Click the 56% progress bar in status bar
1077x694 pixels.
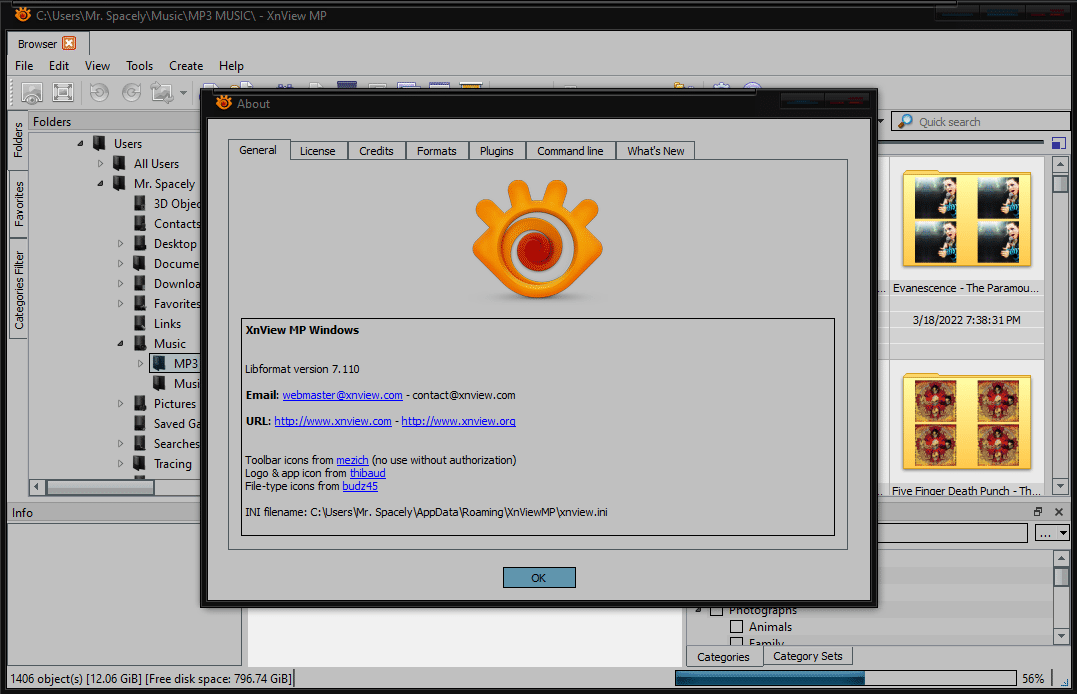(846, 678)
